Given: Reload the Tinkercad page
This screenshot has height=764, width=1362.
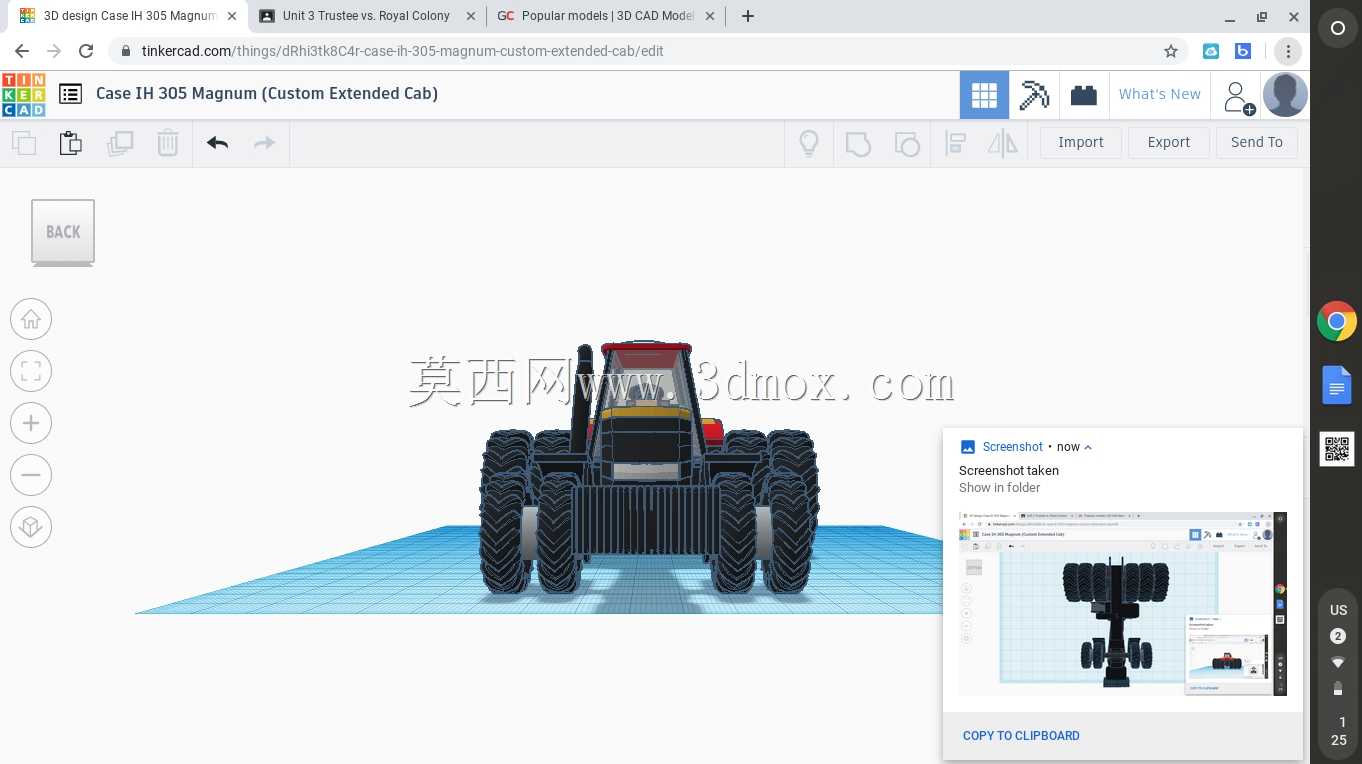Looking at the screenshot, I should 86,51.
